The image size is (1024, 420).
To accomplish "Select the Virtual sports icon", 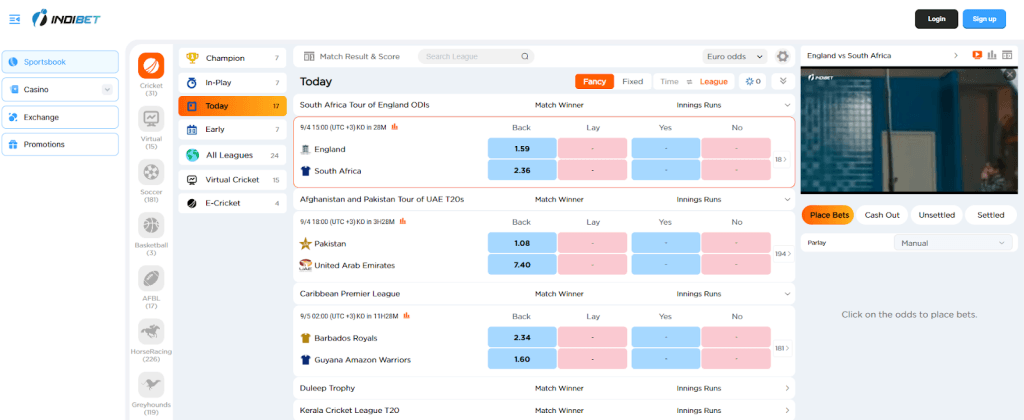I will click(151, 118).
